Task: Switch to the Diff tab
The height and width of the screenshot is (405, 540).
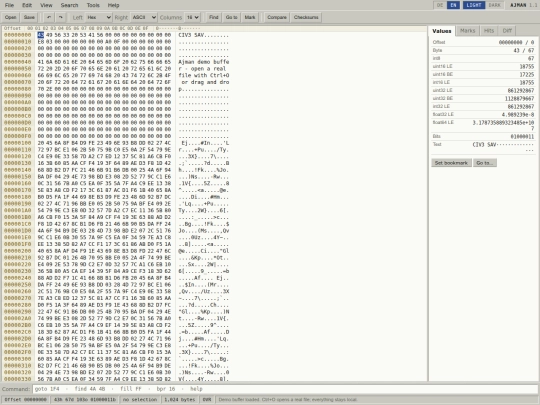Action: pyautogui.click(x=507, y=31)
